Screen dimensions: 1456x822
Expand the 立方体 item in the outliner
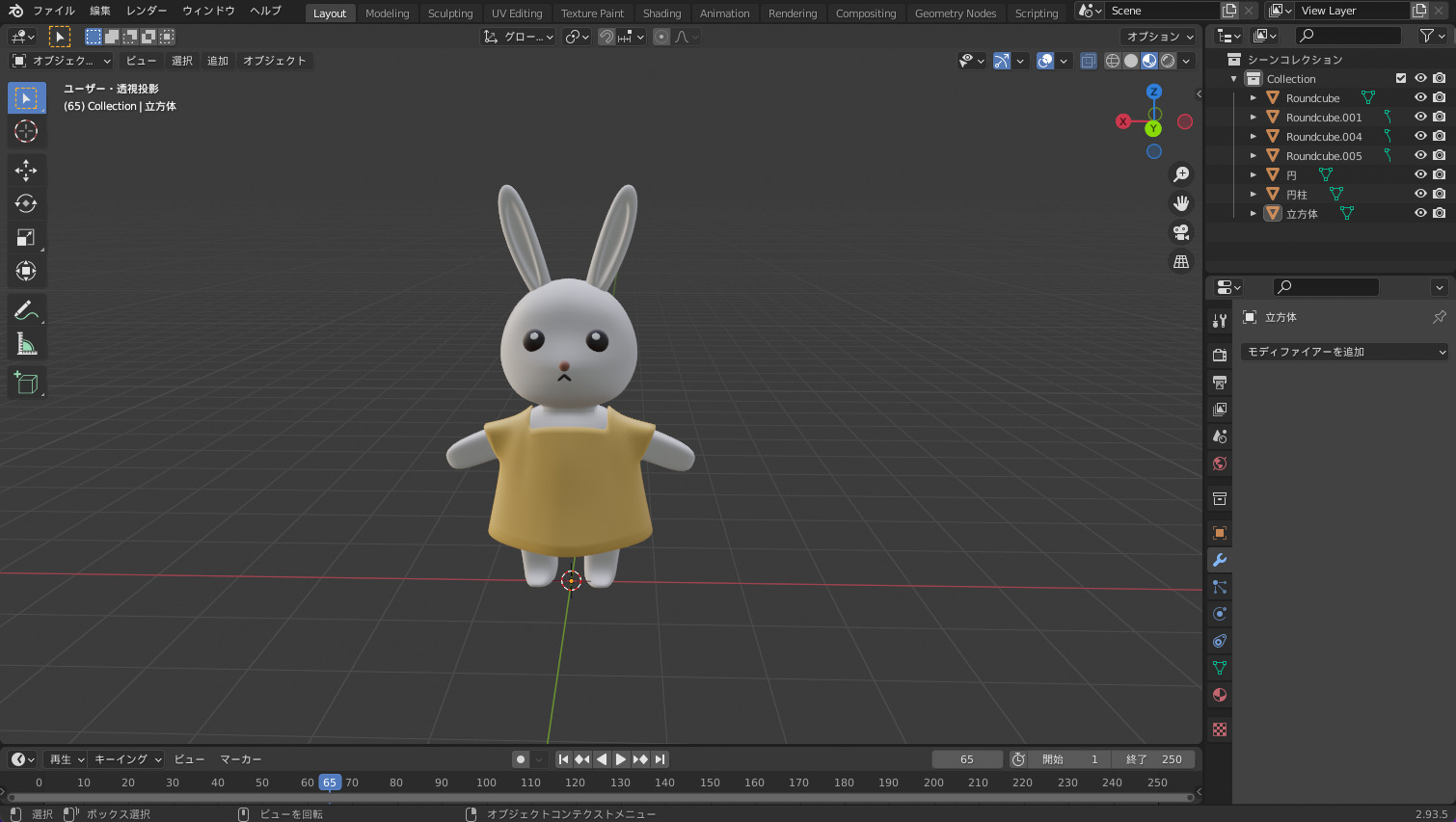pos(1254,213)
